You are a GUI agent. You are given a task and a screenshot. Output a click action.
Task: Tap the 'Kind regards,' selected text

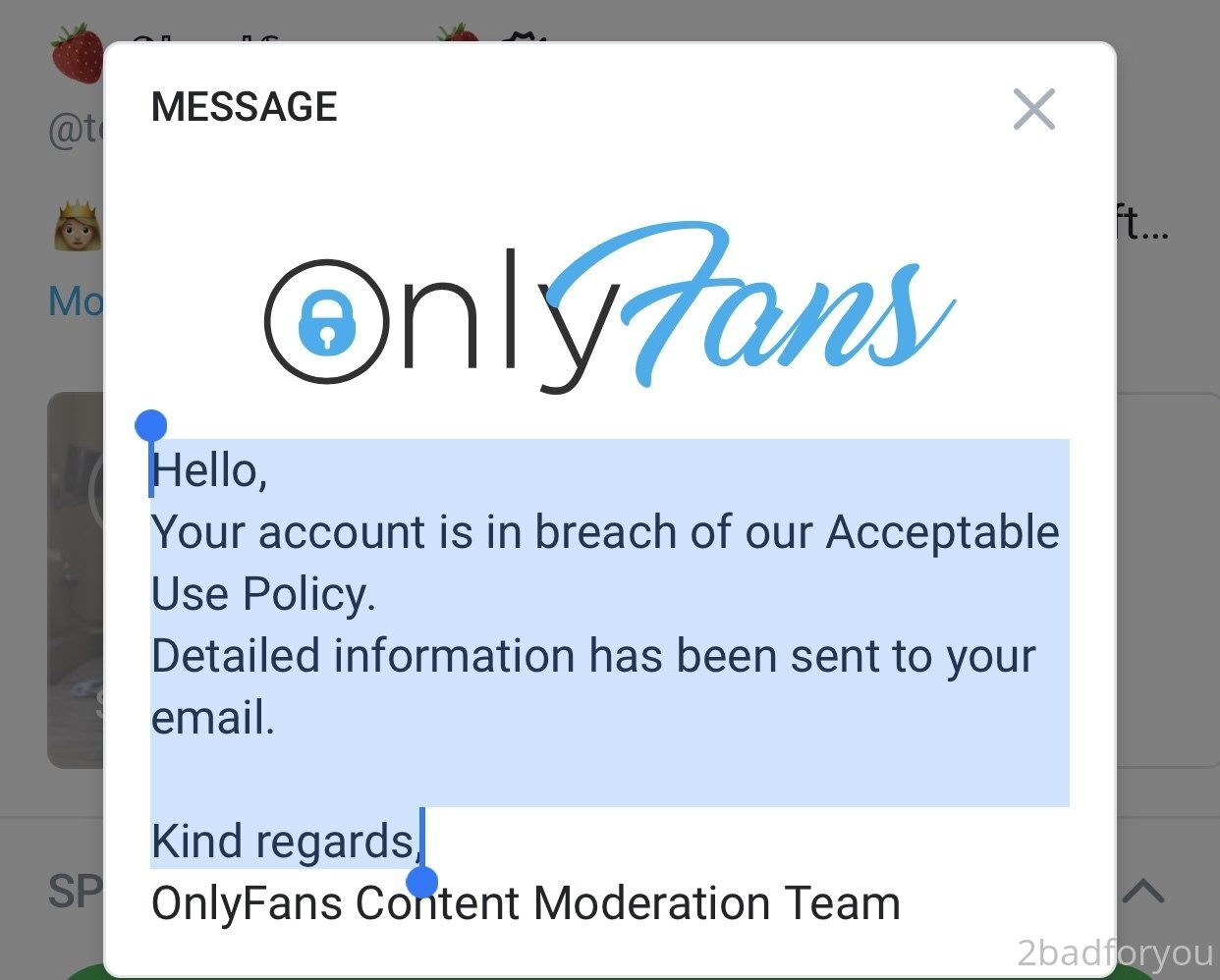[x=287, y=842]
